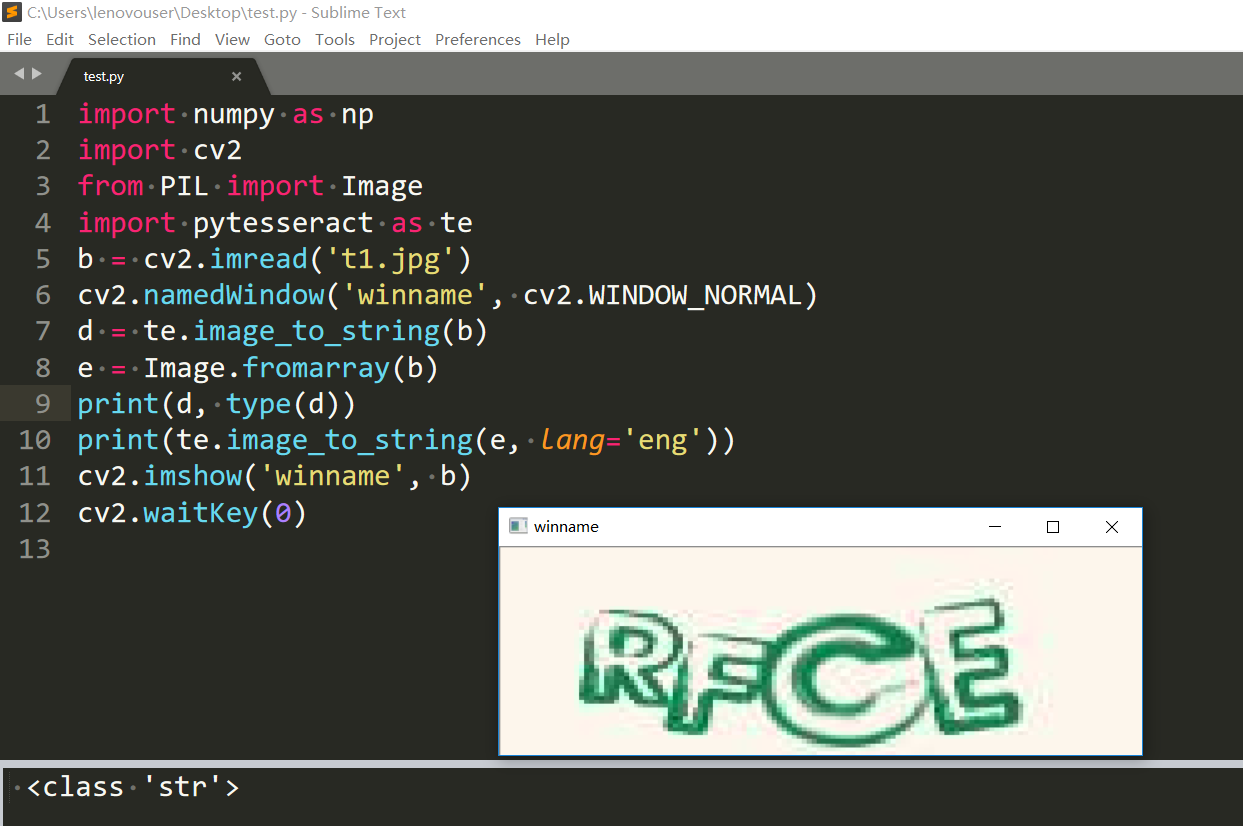
Task: Click the Sublime Text title bar icon
Action: (x=12, y=13)
